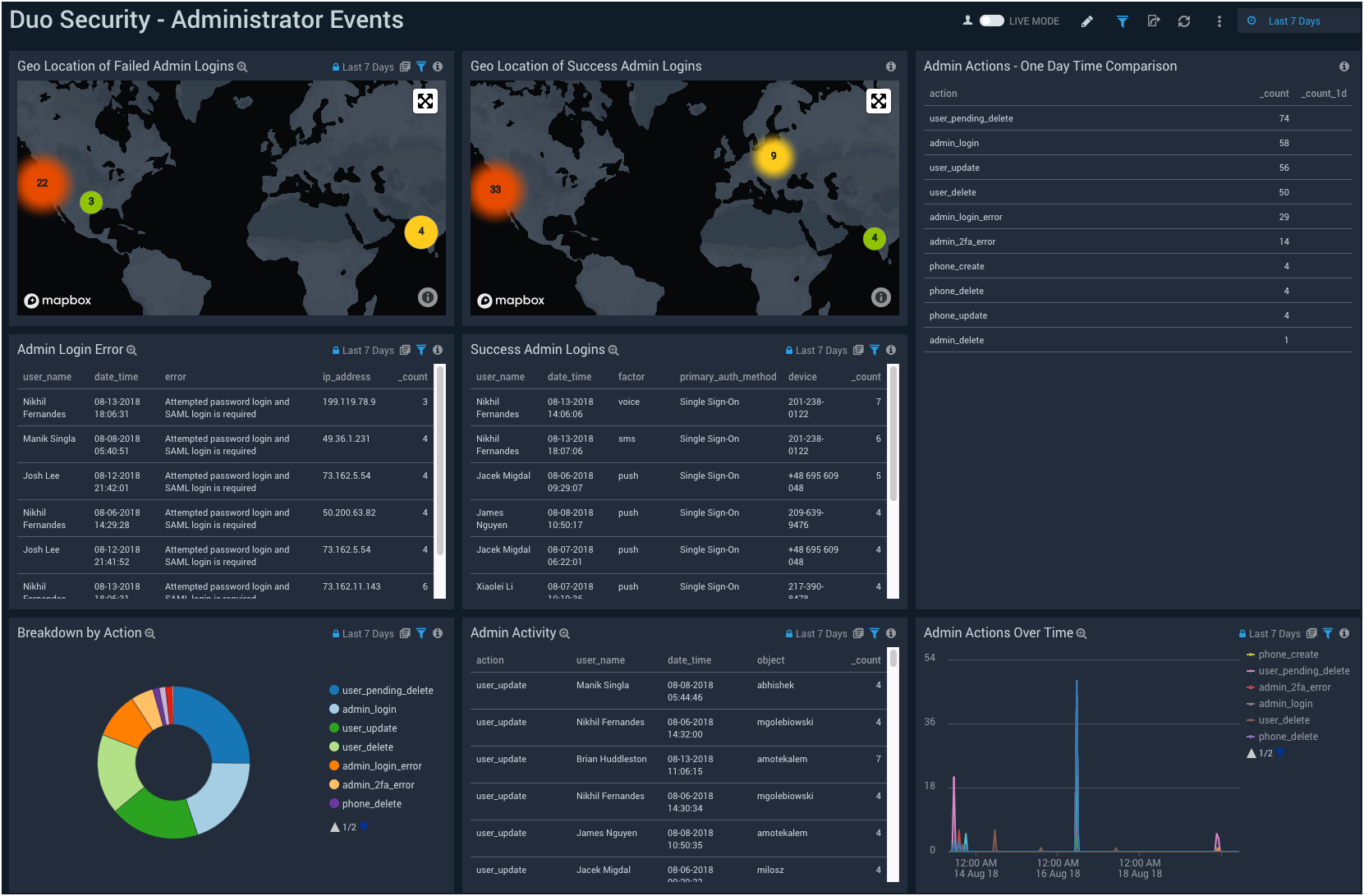The width and height of the screenshot is (1364, 896).
Task: Click the Mapbox attribution link
Action: (x=57, y=300)
